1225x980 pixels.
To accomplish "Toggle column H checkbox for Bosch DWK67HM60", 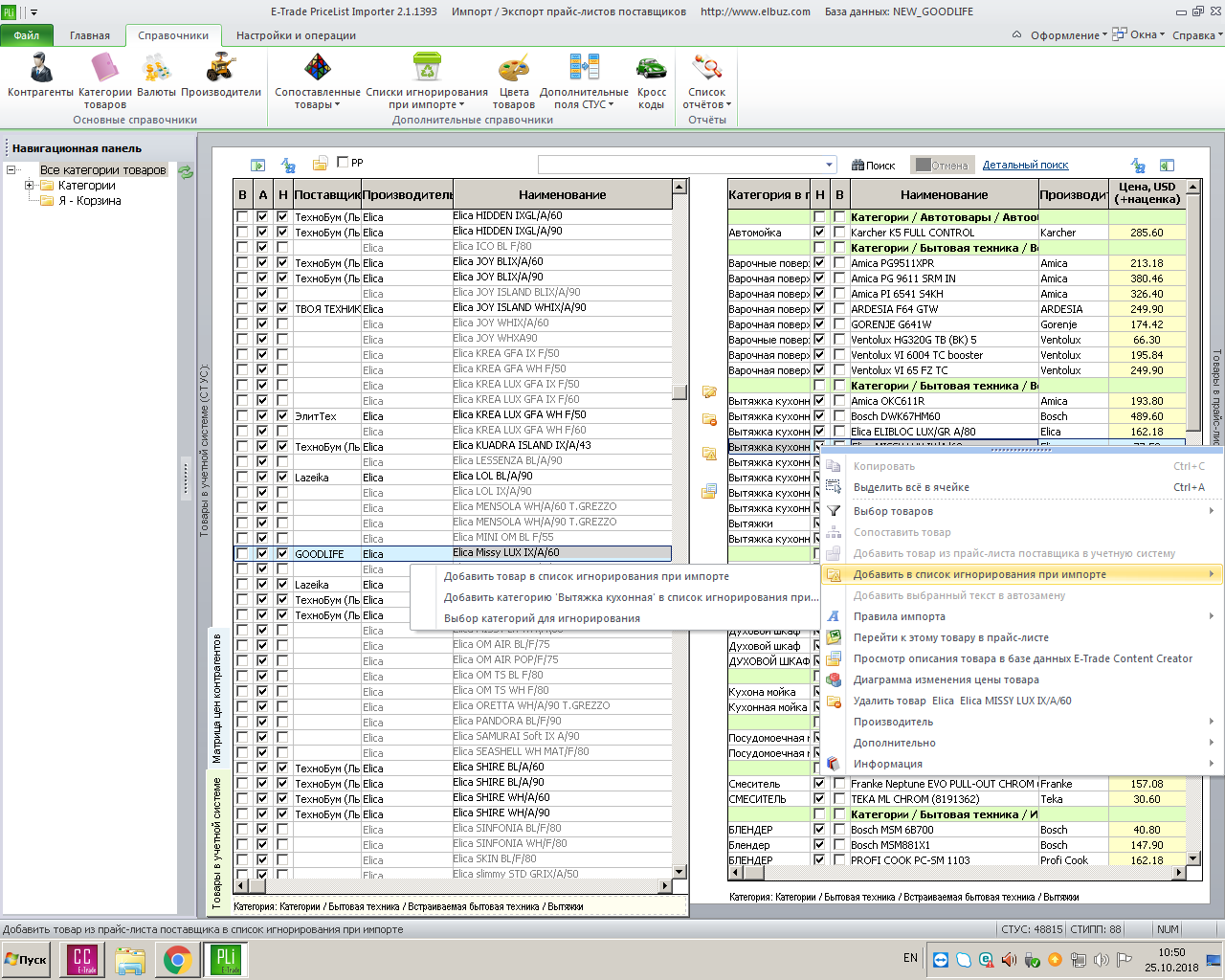I will (819, 416).
